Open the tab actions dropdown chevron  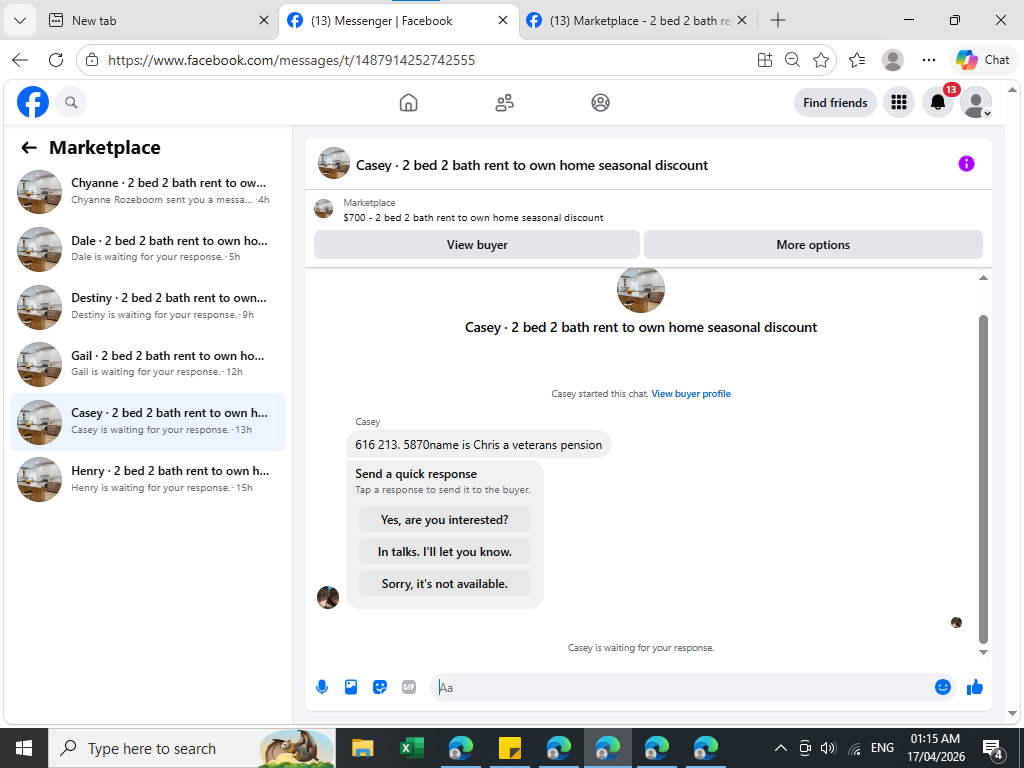[x=20, y=20]
